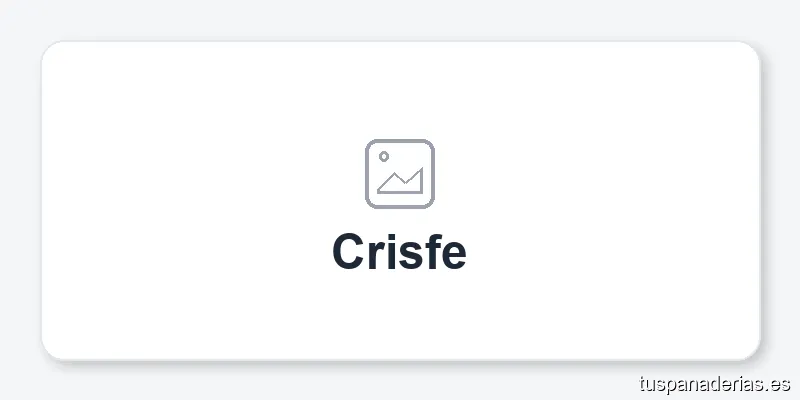Click the blank card space above the placeholder icon

tap(400, 90)
